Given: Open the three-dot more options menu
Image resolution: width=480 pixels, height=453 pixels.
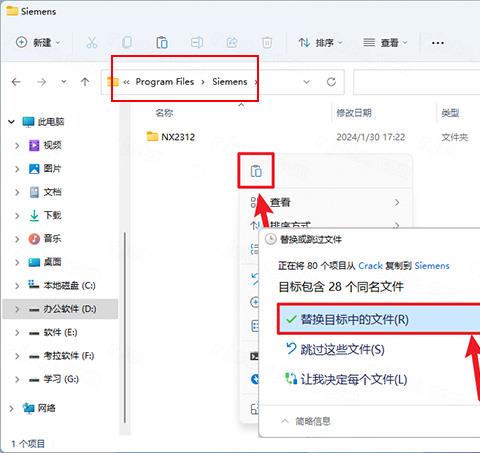Looking at the screenshot, I should coord(438,43).
